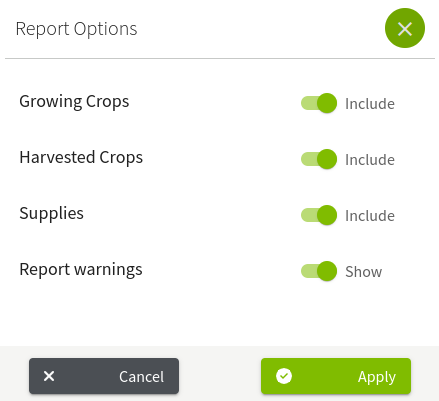Viewport: 439px width, 401px height.
Task: Click the Include label beside Harvested Crops
Action: 370,160
